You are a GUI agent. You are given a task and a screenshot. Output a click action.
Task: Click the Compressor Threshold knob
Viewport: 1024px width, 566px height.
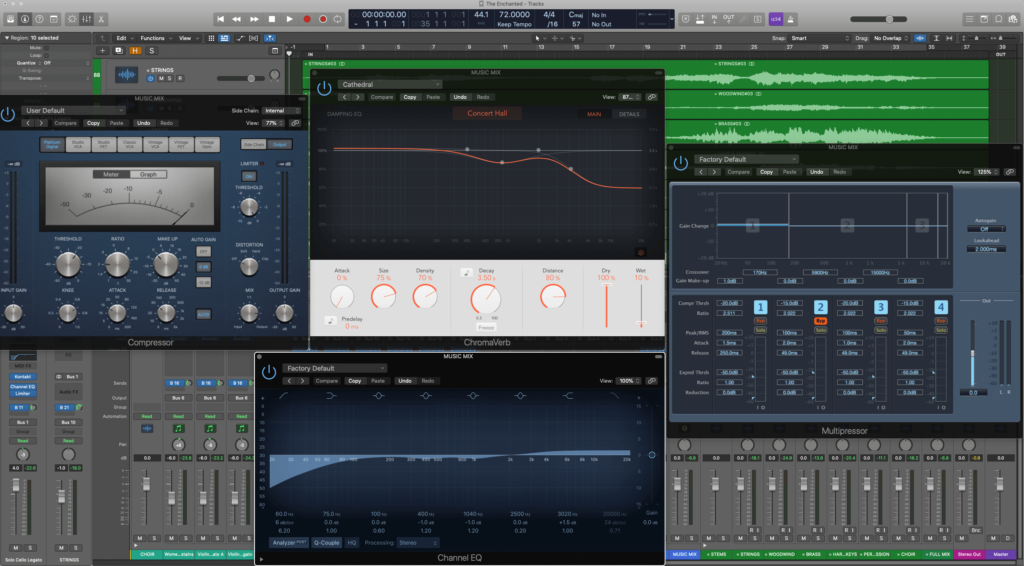coord(68,264)
